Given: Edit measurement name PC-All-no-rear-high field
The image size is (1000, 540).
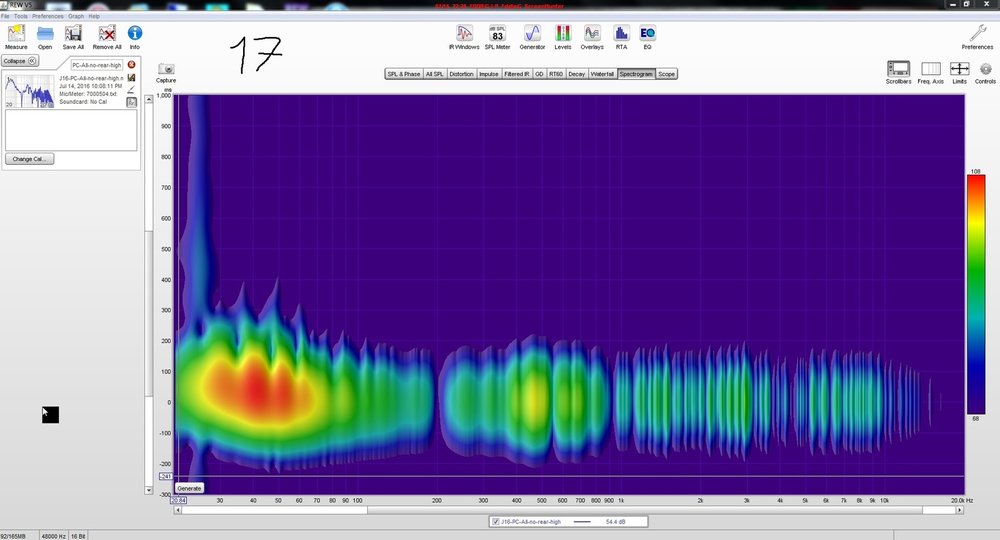Looking at the screenshot, I should click(96, 65).
